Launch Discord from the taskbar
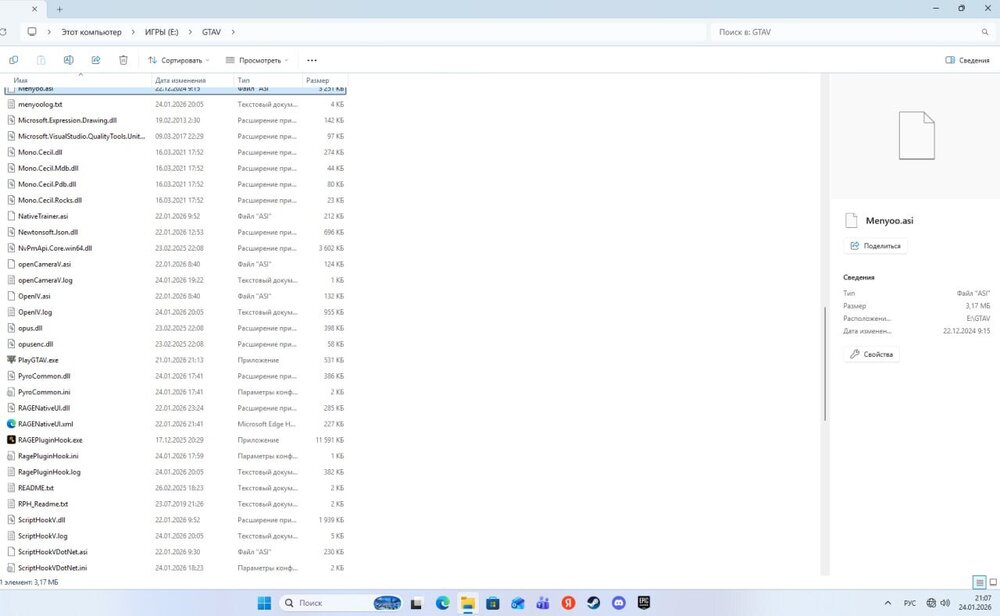This screenshot has height=616, width=1000. 618,603
